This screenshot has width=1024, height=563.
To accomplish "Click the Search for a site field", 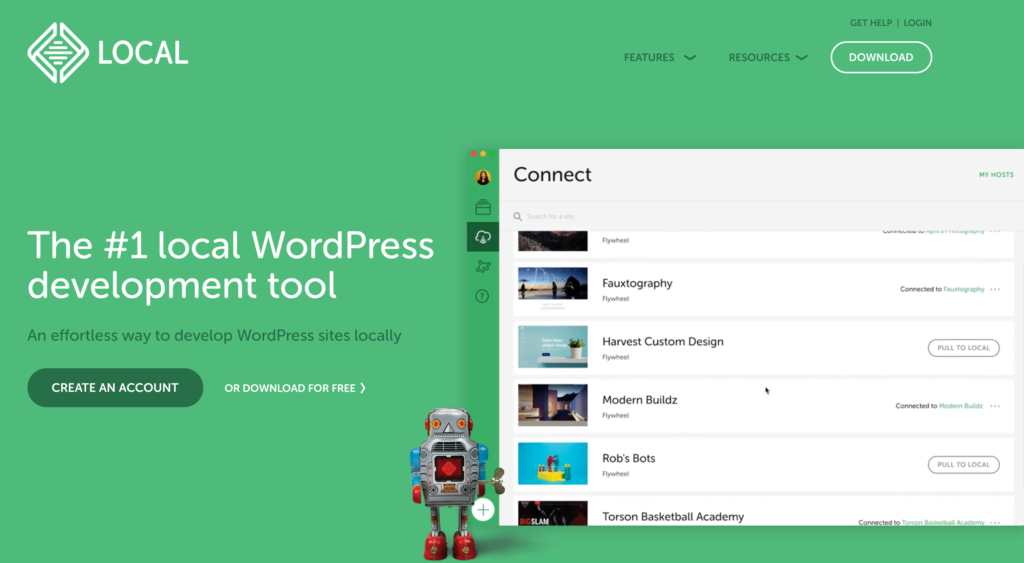I will pos(600,216).
